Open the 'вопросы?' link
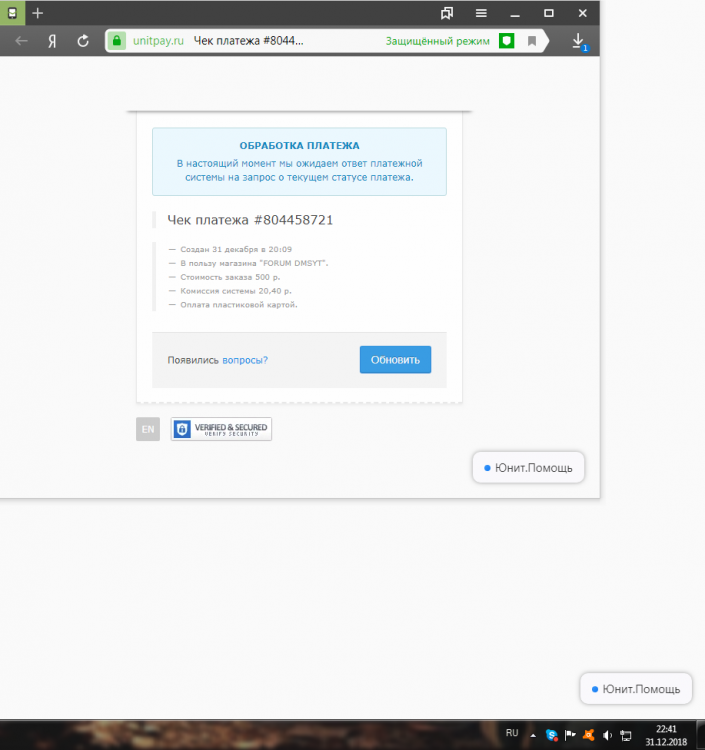 click(245, 360)
